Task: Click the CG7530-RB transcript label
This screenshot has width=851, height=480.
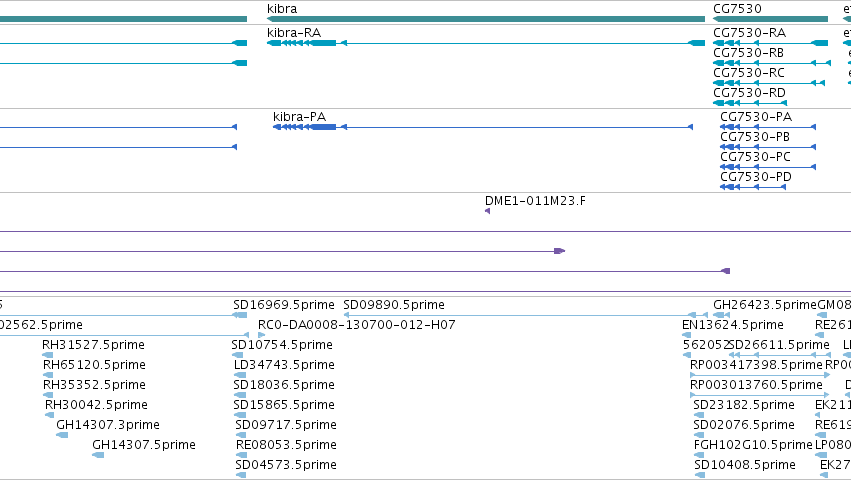Action: [x=748, y=53]
